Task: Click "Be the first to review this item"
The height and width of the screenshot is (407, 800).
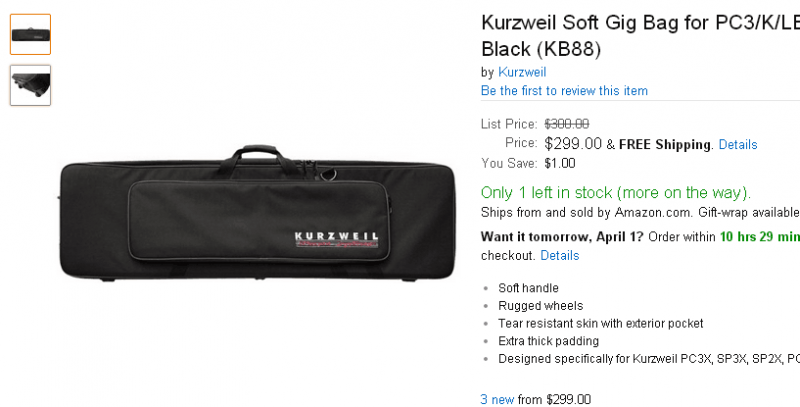Action: click(564, 91)
